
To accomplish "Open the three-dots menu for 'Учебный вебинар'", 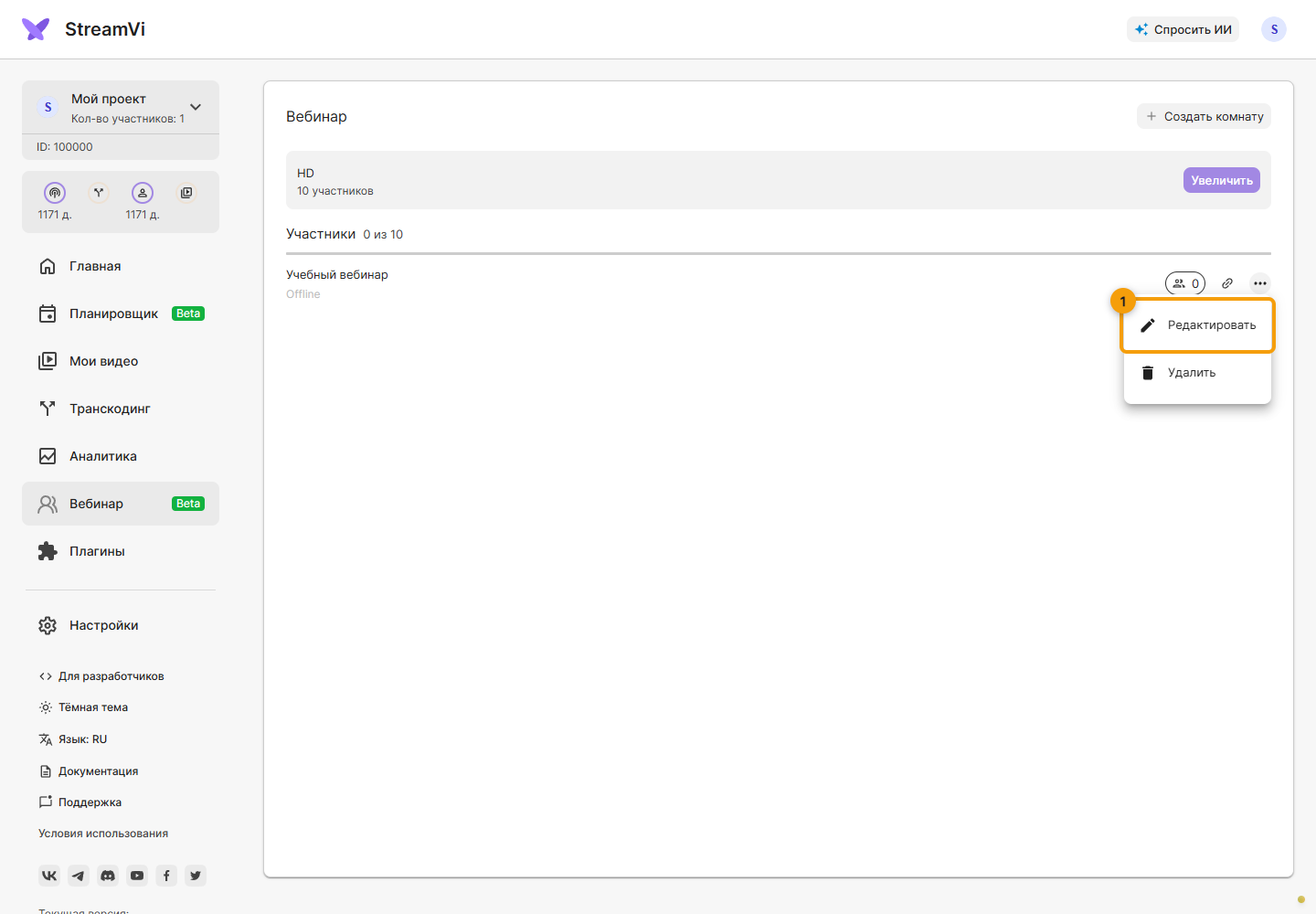I will (x=1260, y=283).
